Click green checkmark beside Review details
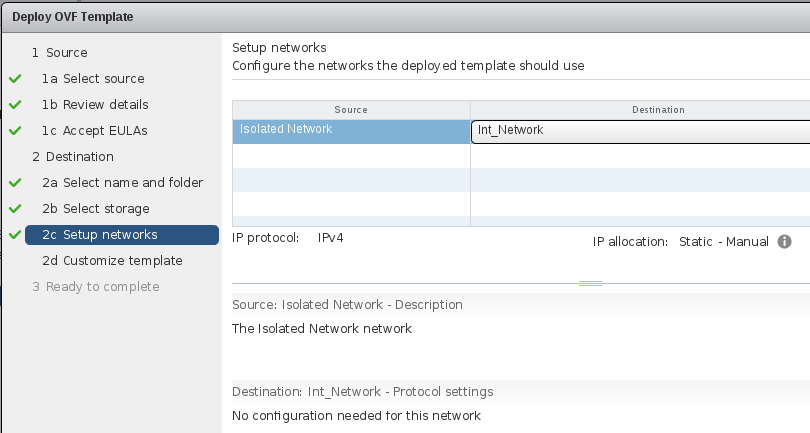Viewport: 810px width, 433px height. click(x=15, y=104)
